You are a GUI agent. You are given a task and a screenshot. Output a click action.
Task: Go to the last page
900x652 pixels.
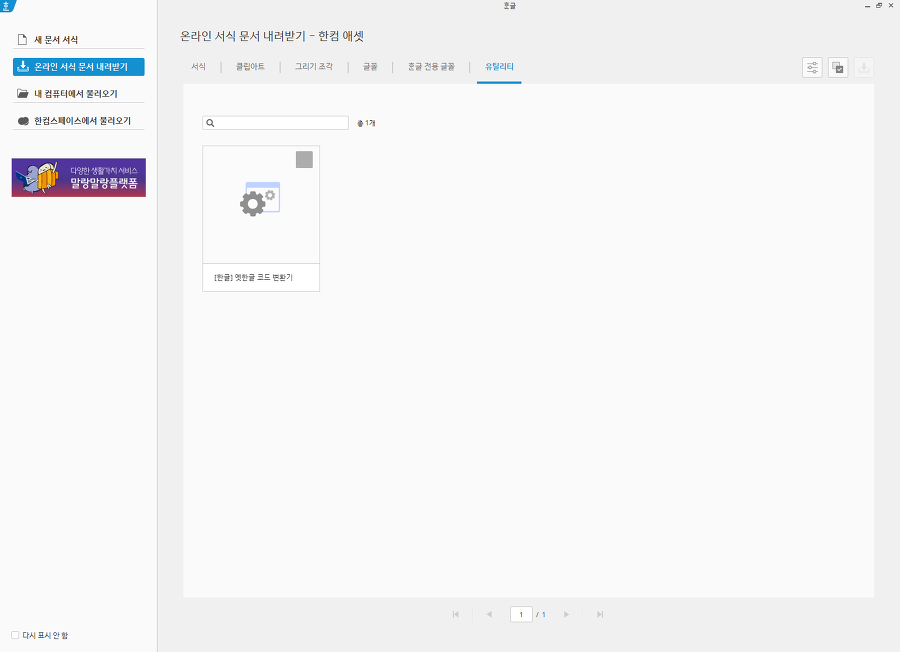tap(600, 614)
